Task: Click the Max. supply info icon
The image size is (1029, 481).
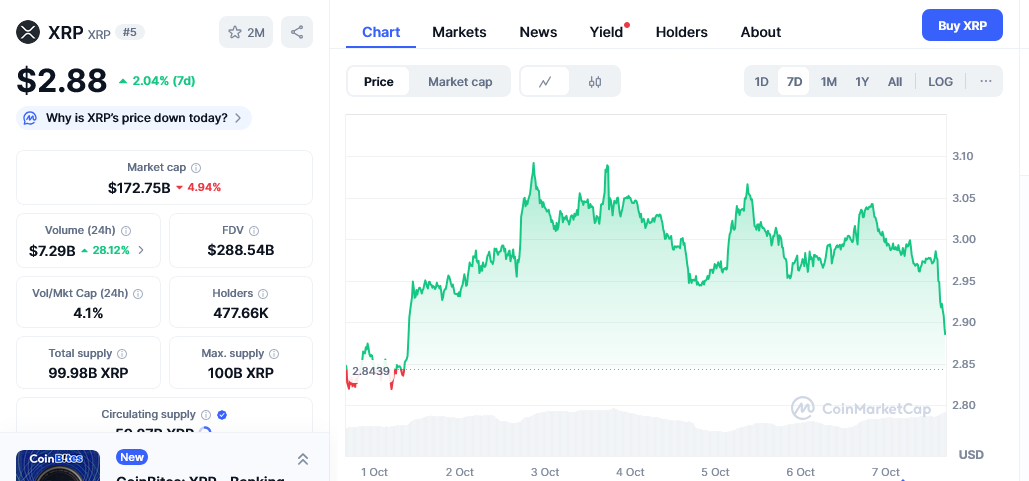Action: tap(274, 354)
